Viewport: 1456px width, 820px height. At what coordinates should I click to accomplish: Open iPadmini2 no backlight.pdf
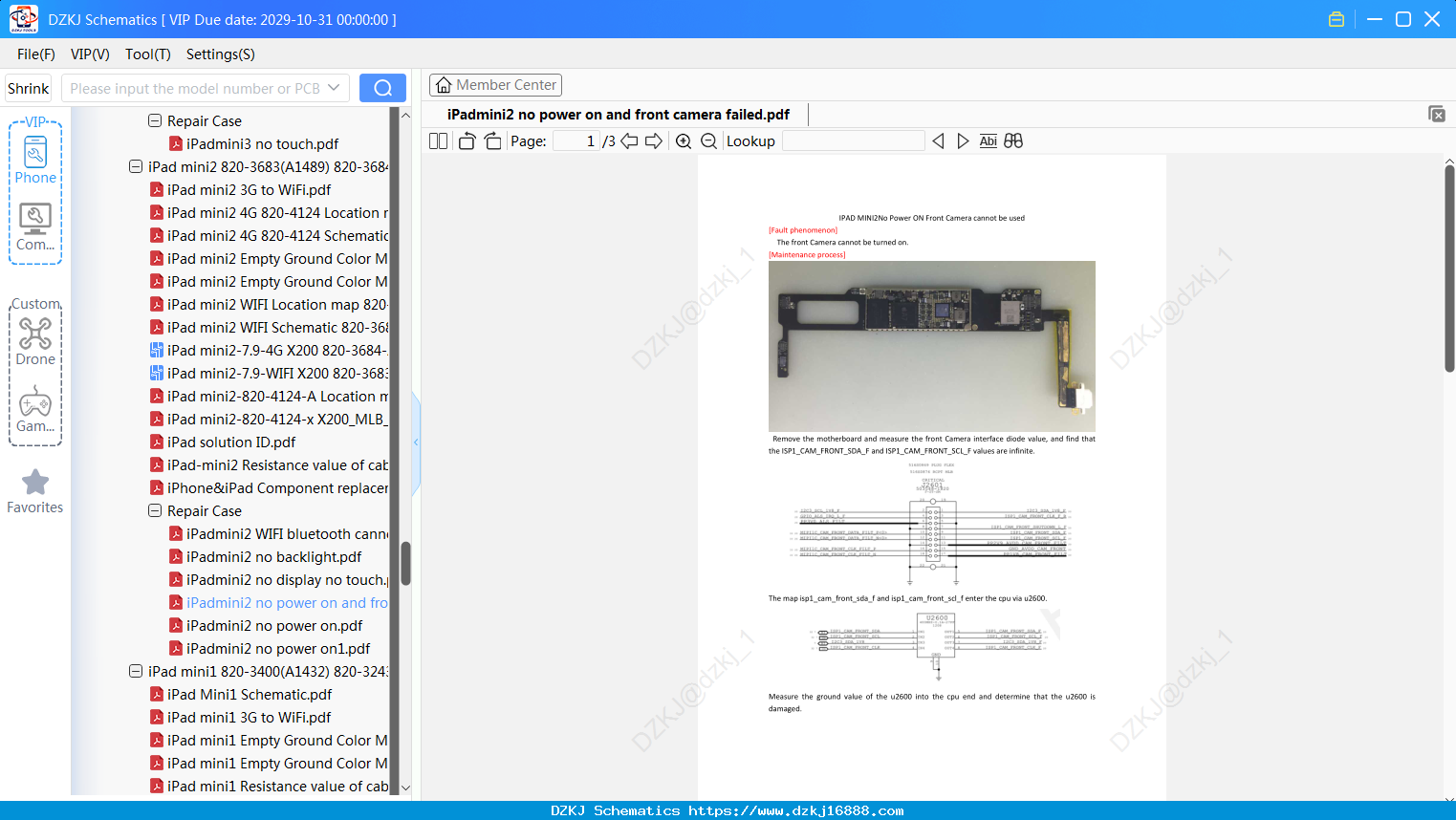[x=265, y=556]
